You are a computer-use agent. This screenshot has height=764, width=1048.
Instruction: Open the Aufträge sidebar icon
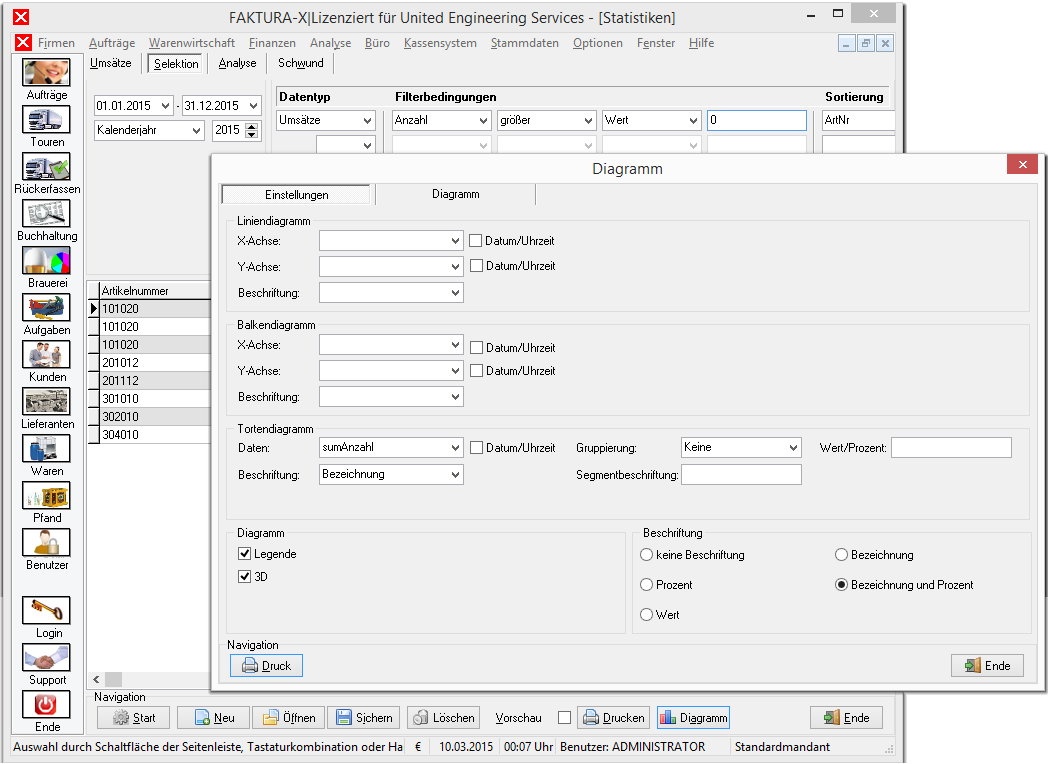point(46,72)
